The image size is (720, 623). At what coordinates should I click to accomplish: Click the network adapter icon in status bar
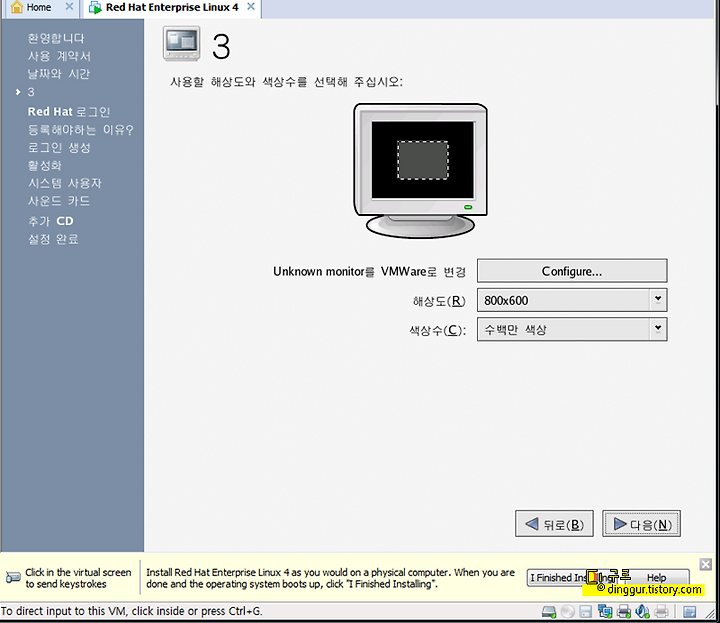tap(605, 612)
